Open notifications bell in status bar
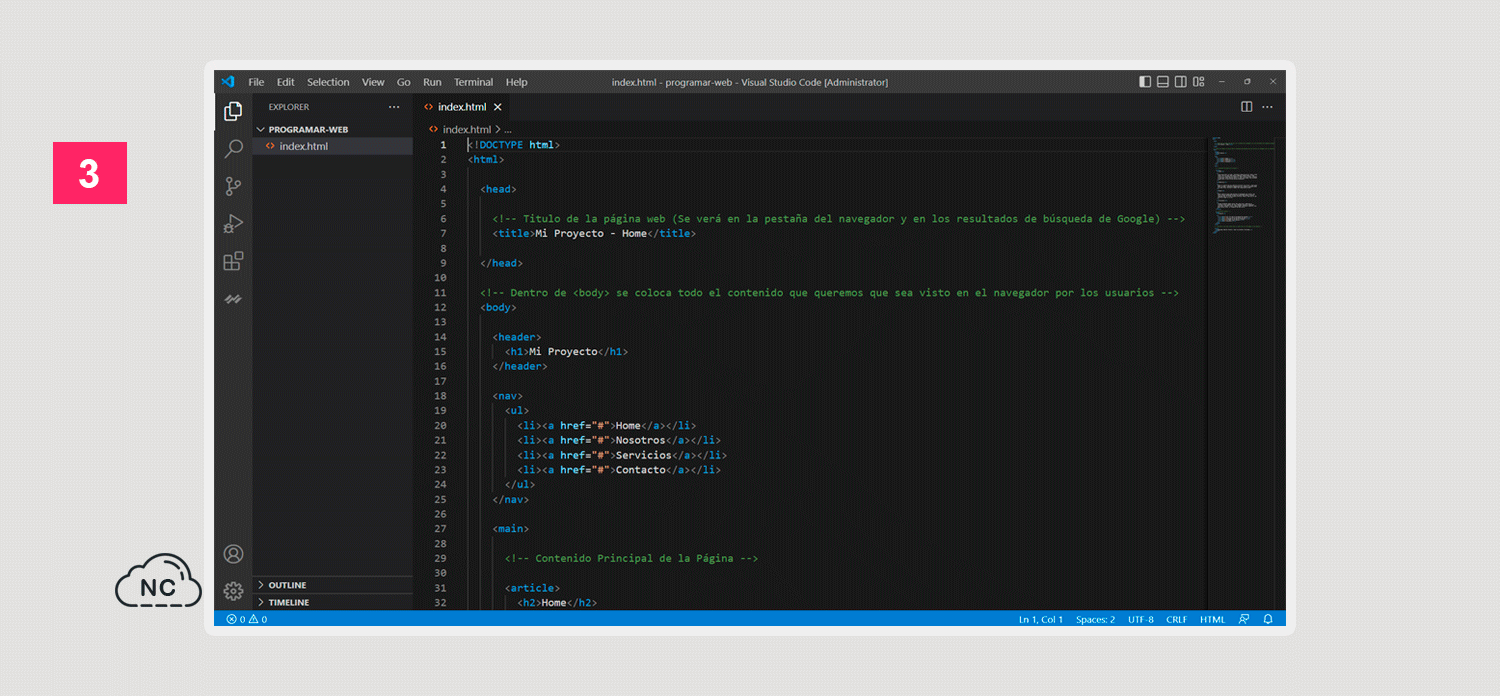The image size is (1500, 696). coord(1268,619)
